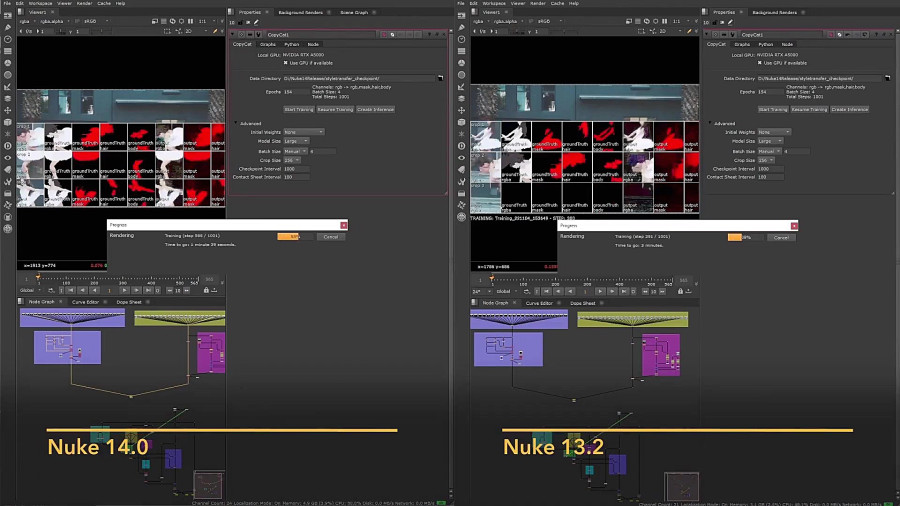
Task: Open Filter nodes in Nuke 14.0 toolbar
Action: pyautogui.click(x=7, y=75)
